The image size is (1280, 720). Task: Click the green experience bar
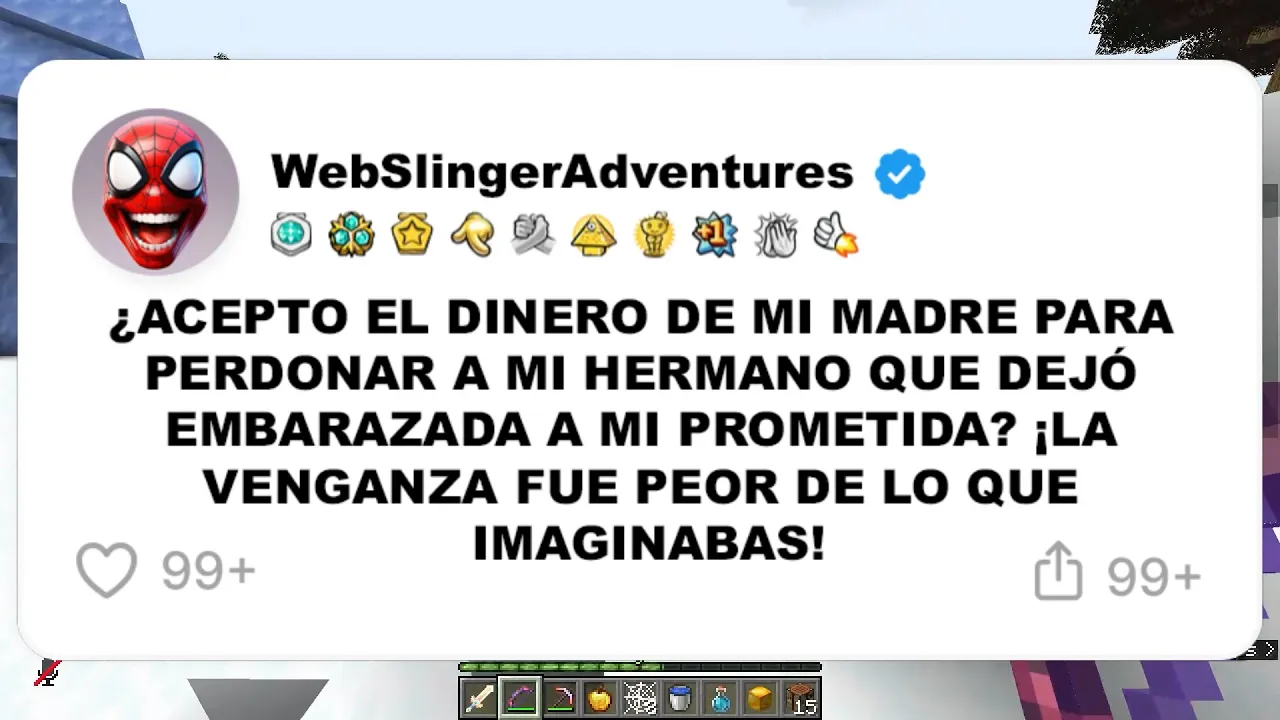640,667
